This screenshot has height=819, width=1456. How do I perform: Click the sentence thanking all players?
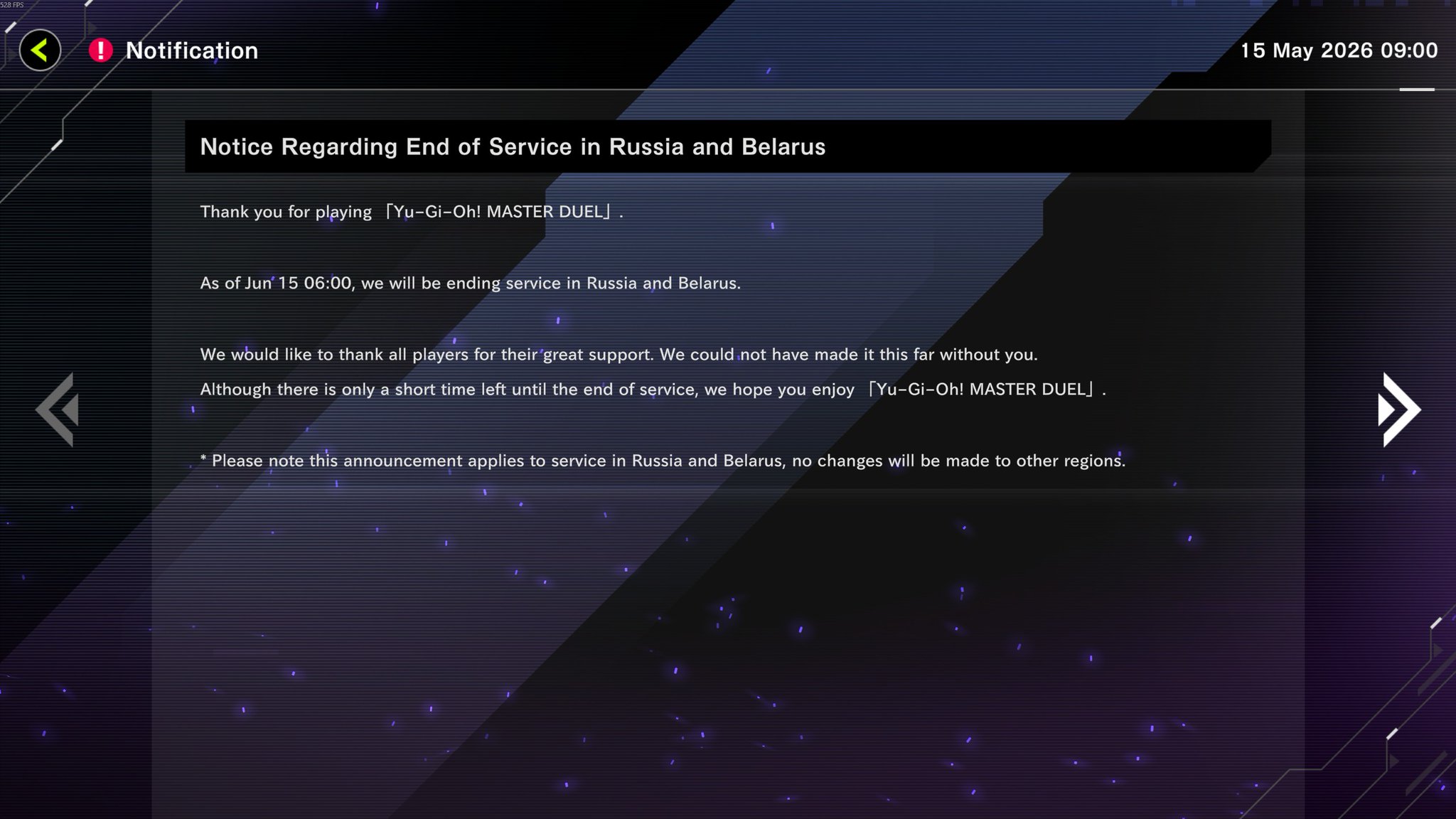coord(619,354)
